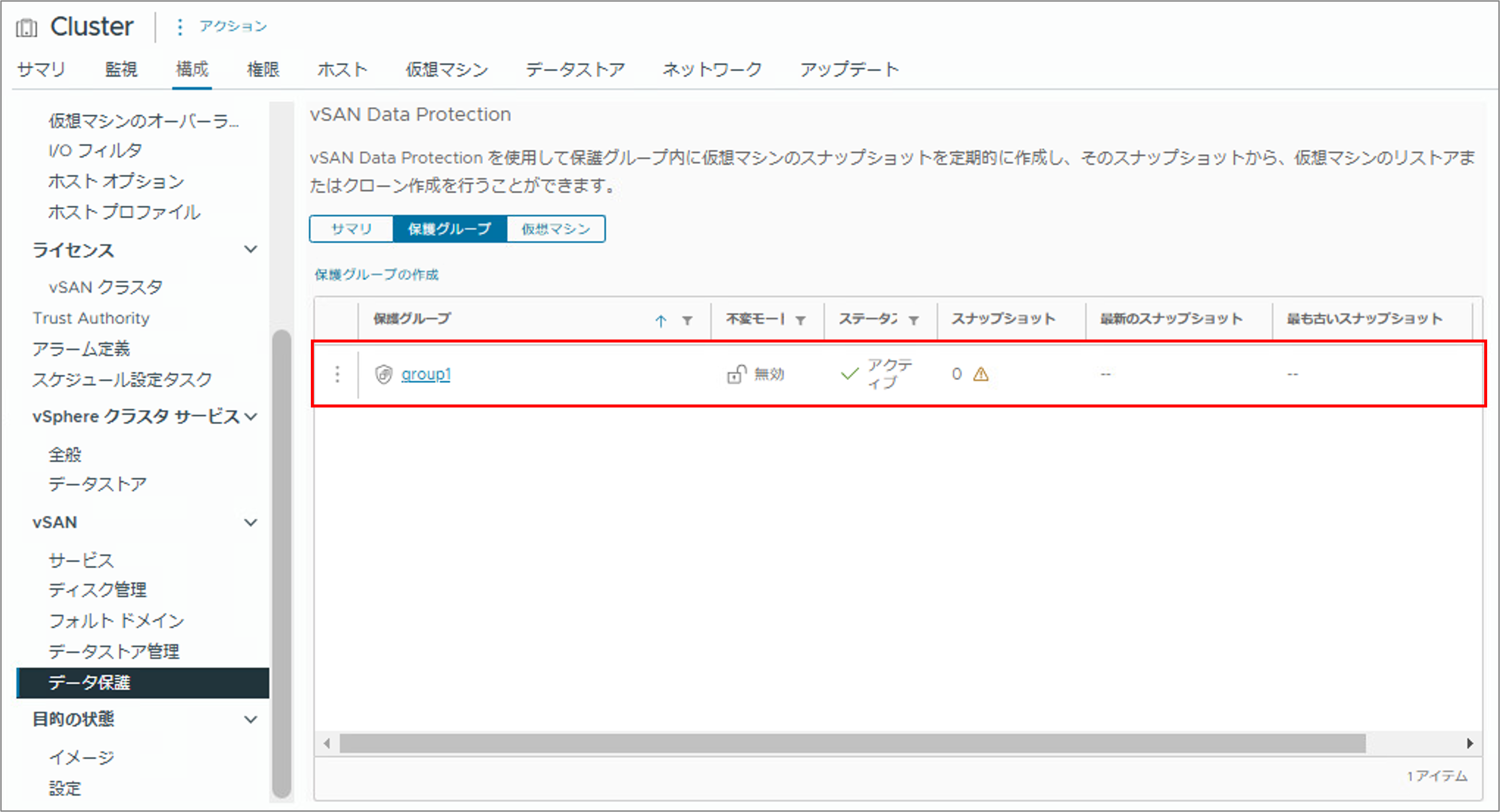The height and width of the screenshot is (812, 1500).
Task: Click the sort arrow in the 保護グループ column
Action: 660,320
